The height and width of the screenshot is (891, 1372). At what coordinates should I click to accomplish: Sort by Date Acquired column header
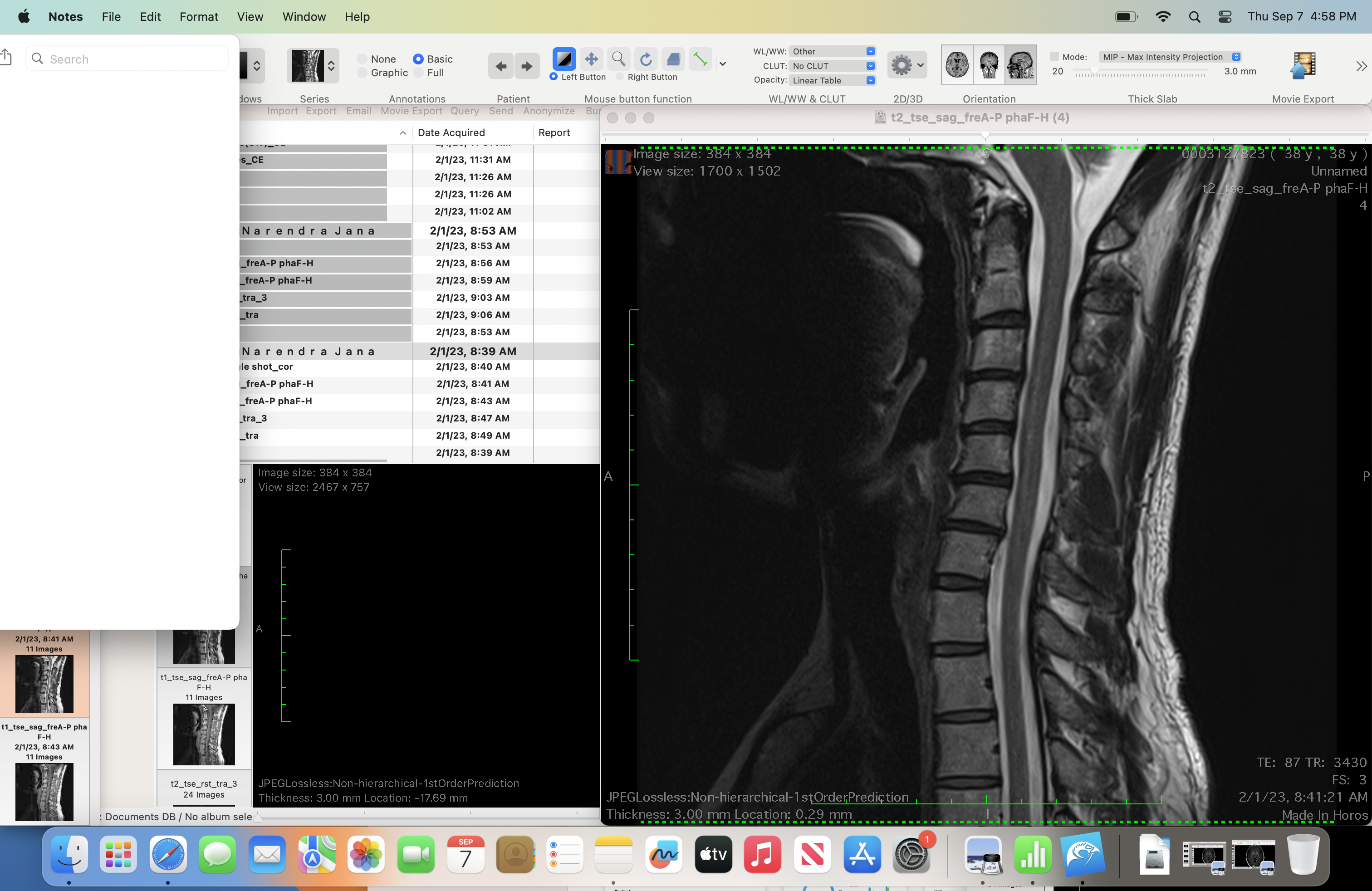tap(451, 132)
